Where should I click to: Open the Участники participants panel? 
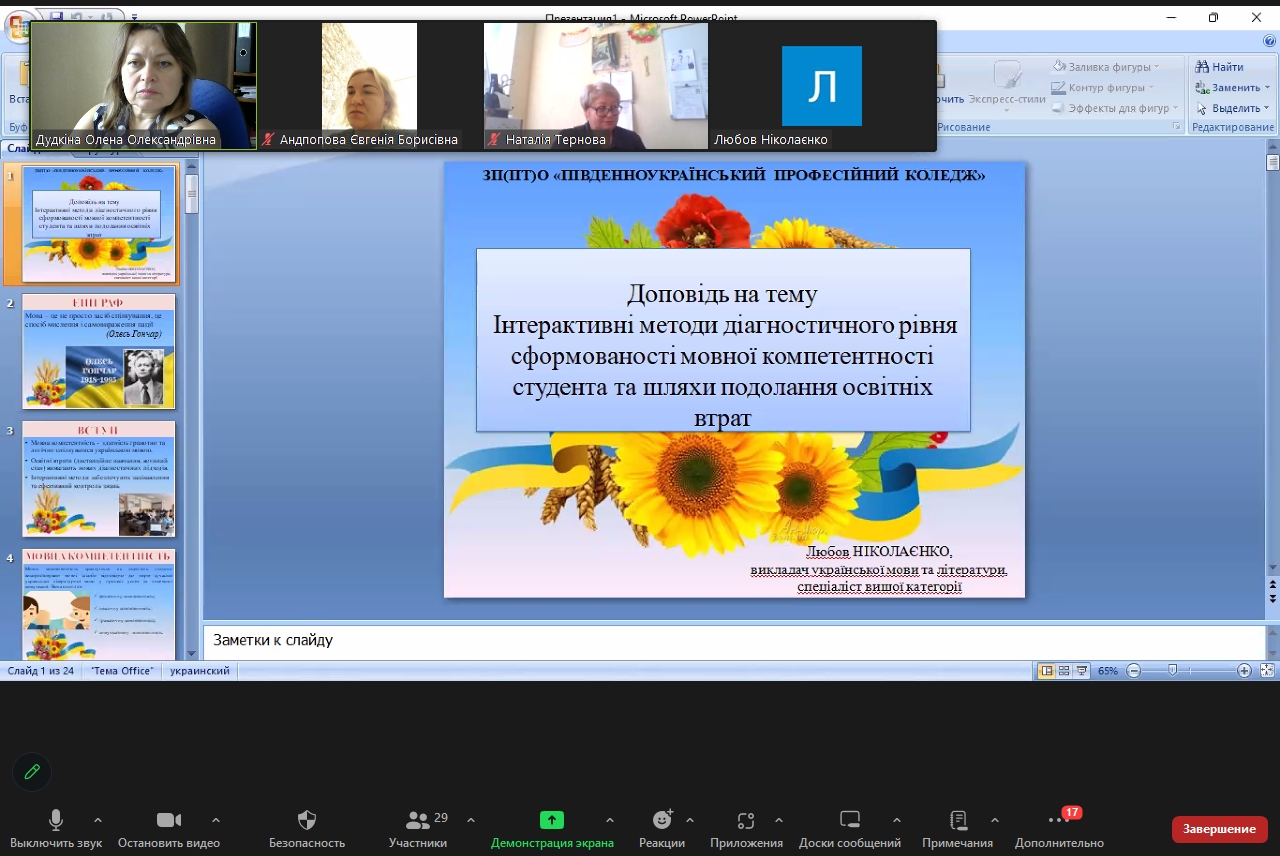coord(418,829)
